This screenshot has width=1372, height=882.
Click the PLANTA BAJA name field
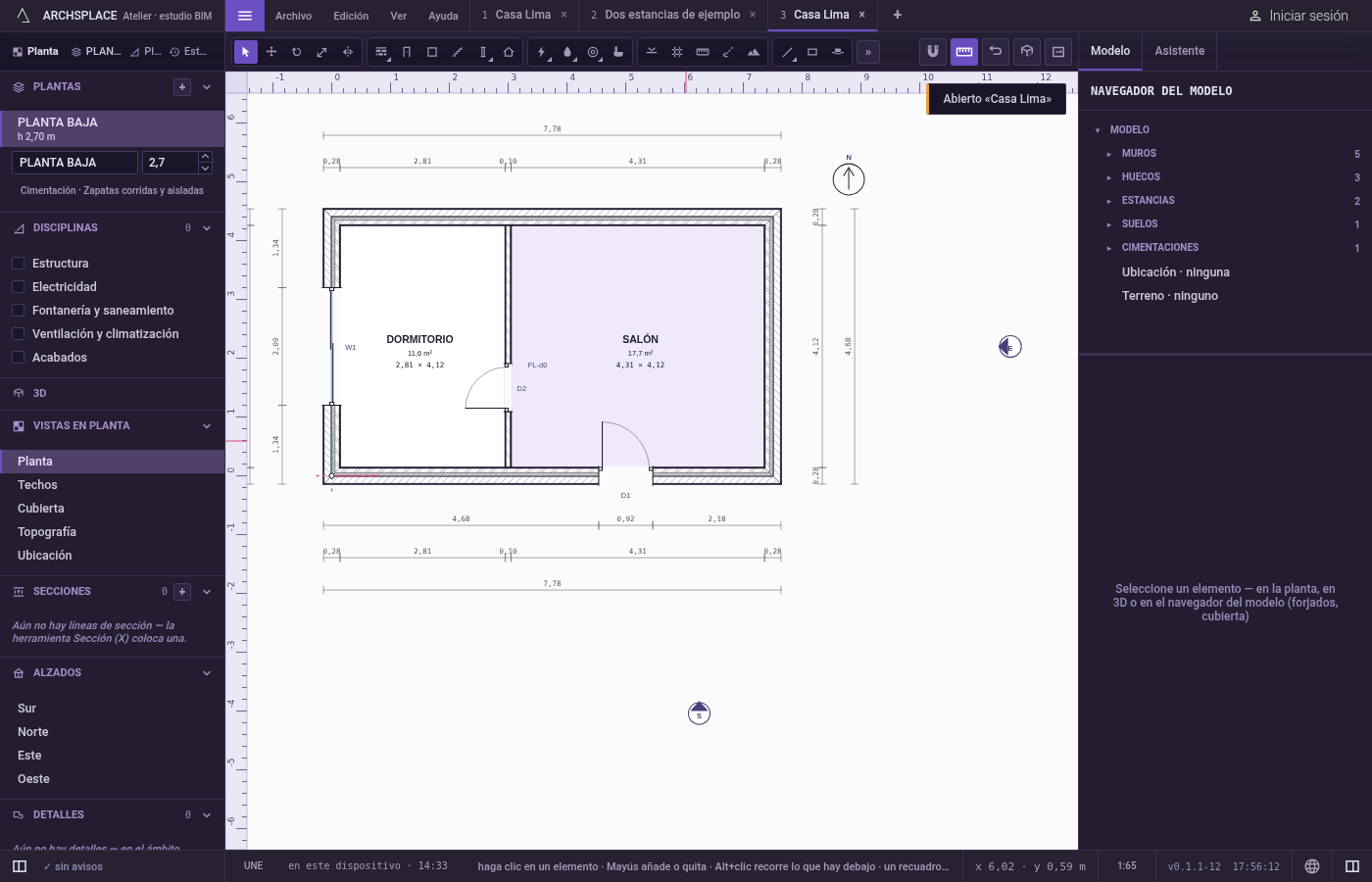click(74, 163)
